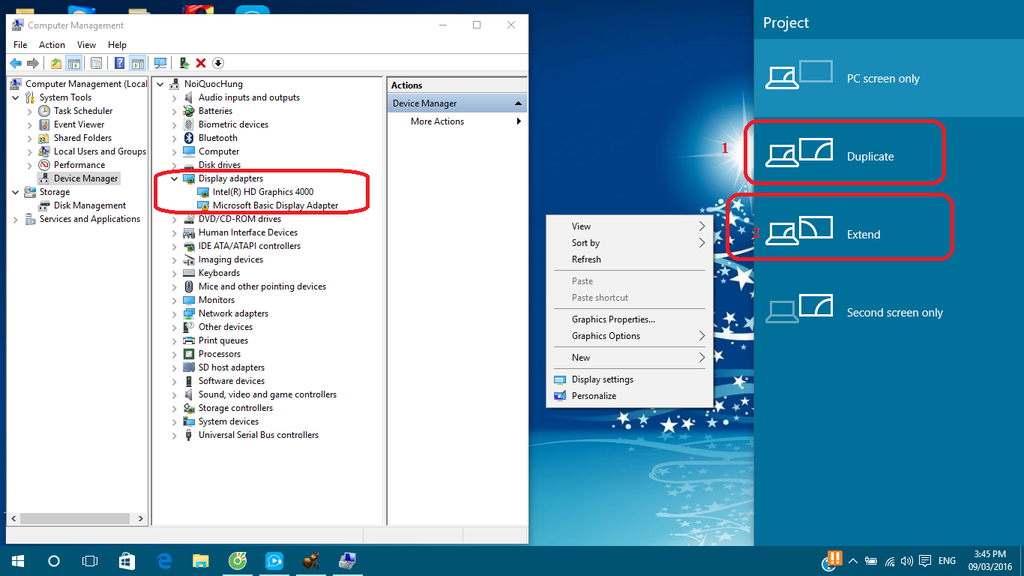The height and width of the screenshot is (576, 1024).
Task: Collapse the Device Manager actions header arrow
Action: [x=518, y=103]
